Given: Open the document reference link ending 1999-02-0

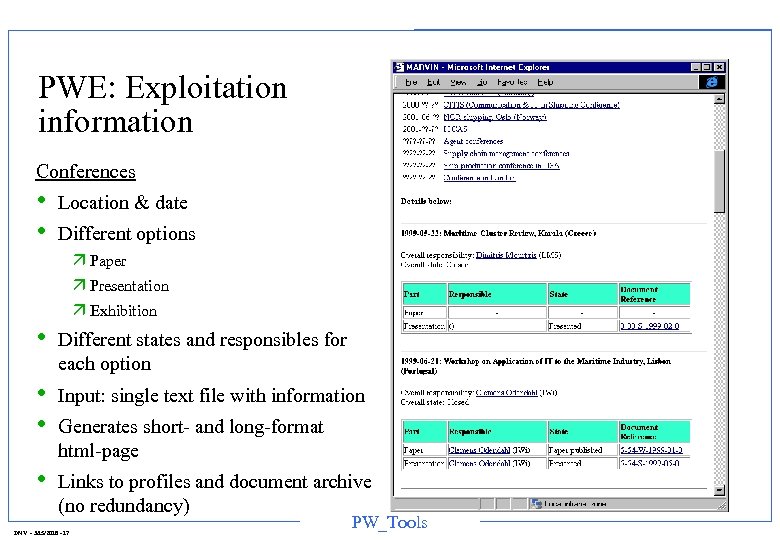Looking at the screenshot, I should click(650, 326).
